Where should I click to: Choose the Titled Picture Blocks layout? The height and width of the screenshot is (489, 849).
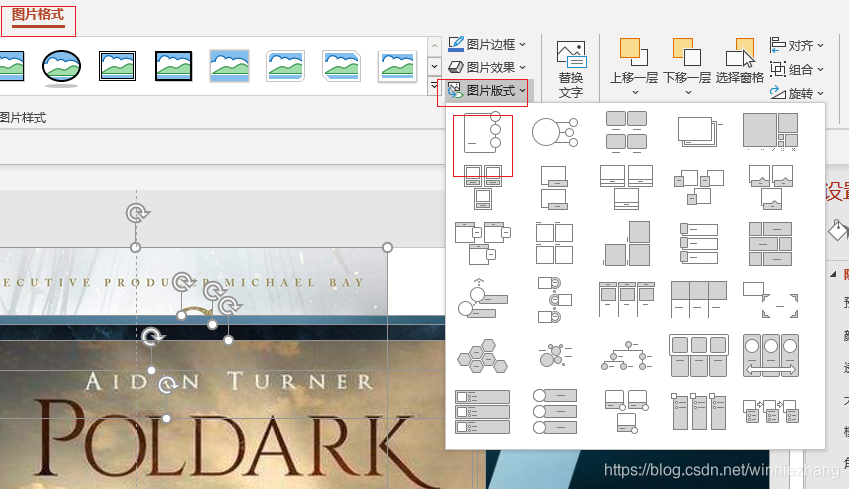coord(482,243)
